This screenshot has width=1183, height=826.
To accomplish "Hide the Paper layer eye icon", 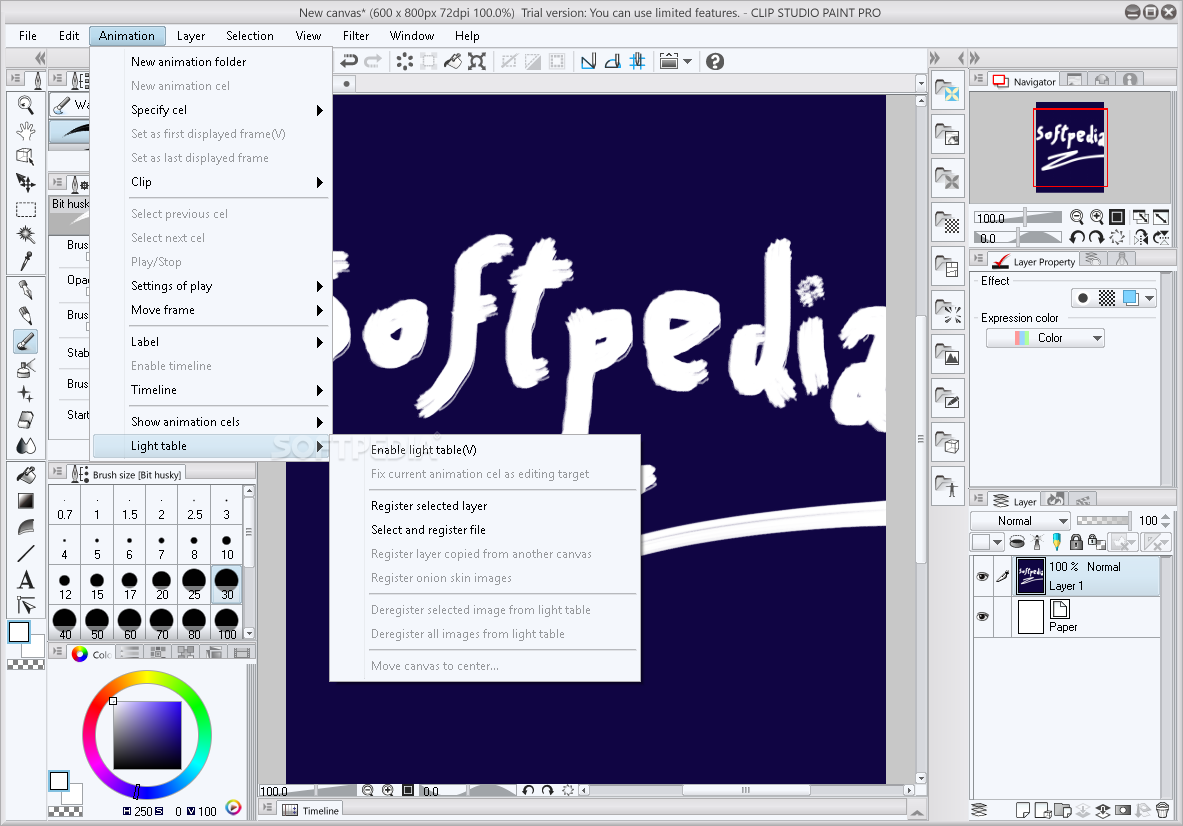I will coord(982,616).
